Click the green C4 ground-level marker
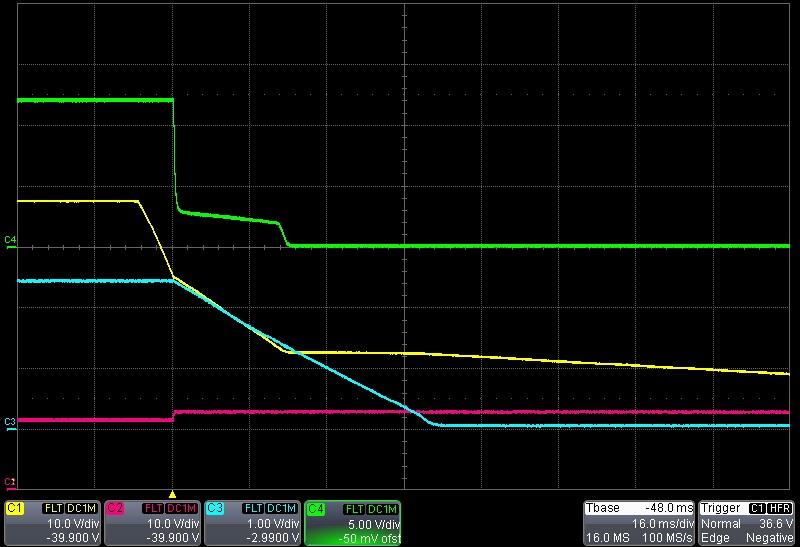 (10, 240)
